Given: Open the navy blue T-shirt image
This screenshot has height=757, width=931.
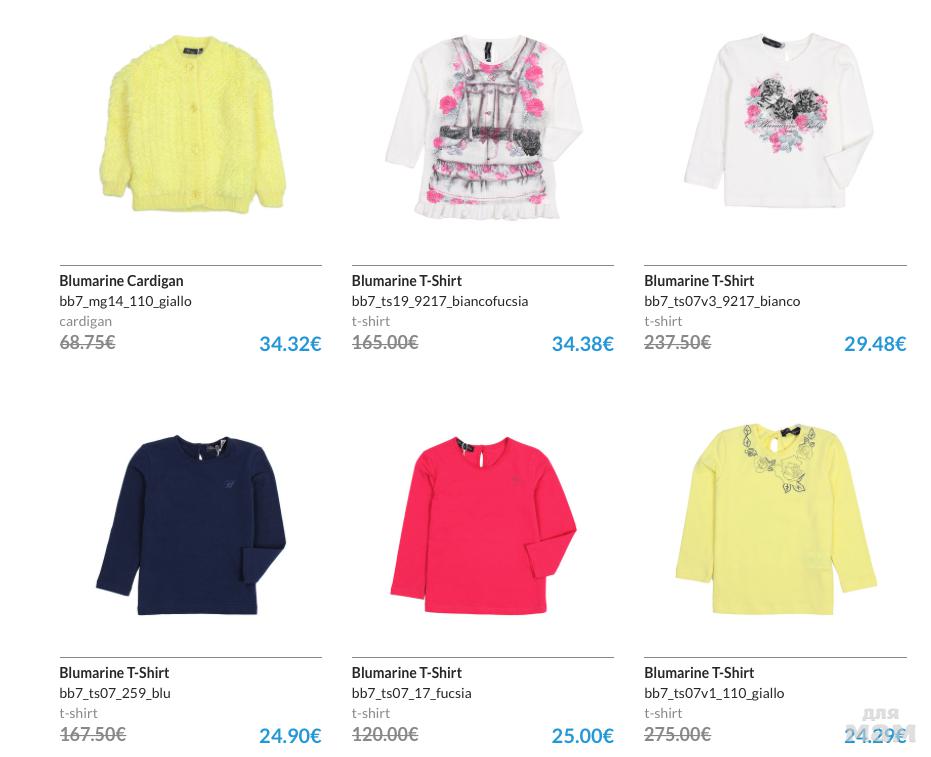Looking at the screenshot, I should pos(191,525).
